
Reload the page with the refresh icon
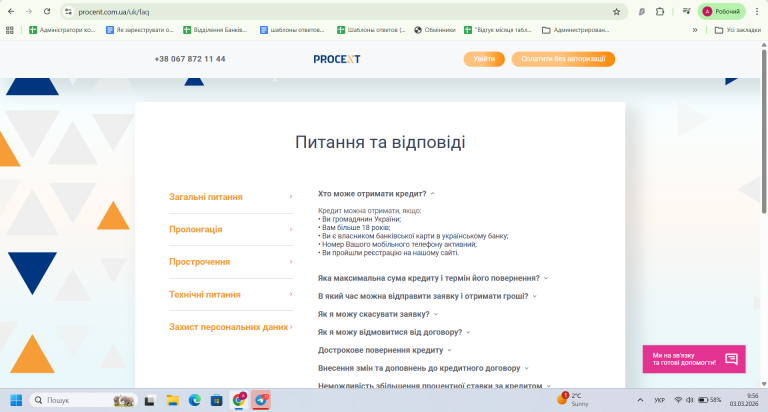pyautogui.click(x=47, y=12)
